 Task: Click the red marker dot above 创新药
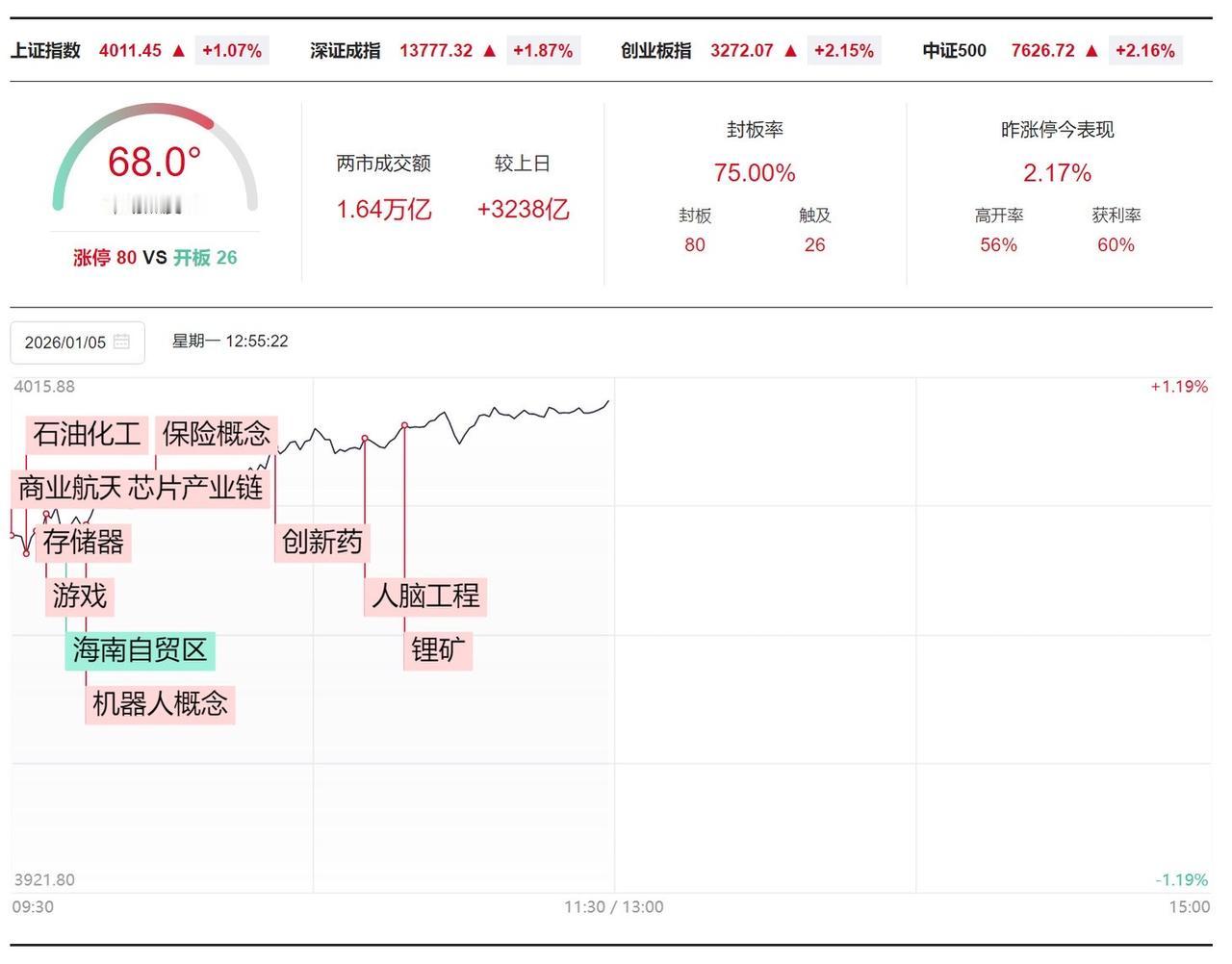pos(363,438)
